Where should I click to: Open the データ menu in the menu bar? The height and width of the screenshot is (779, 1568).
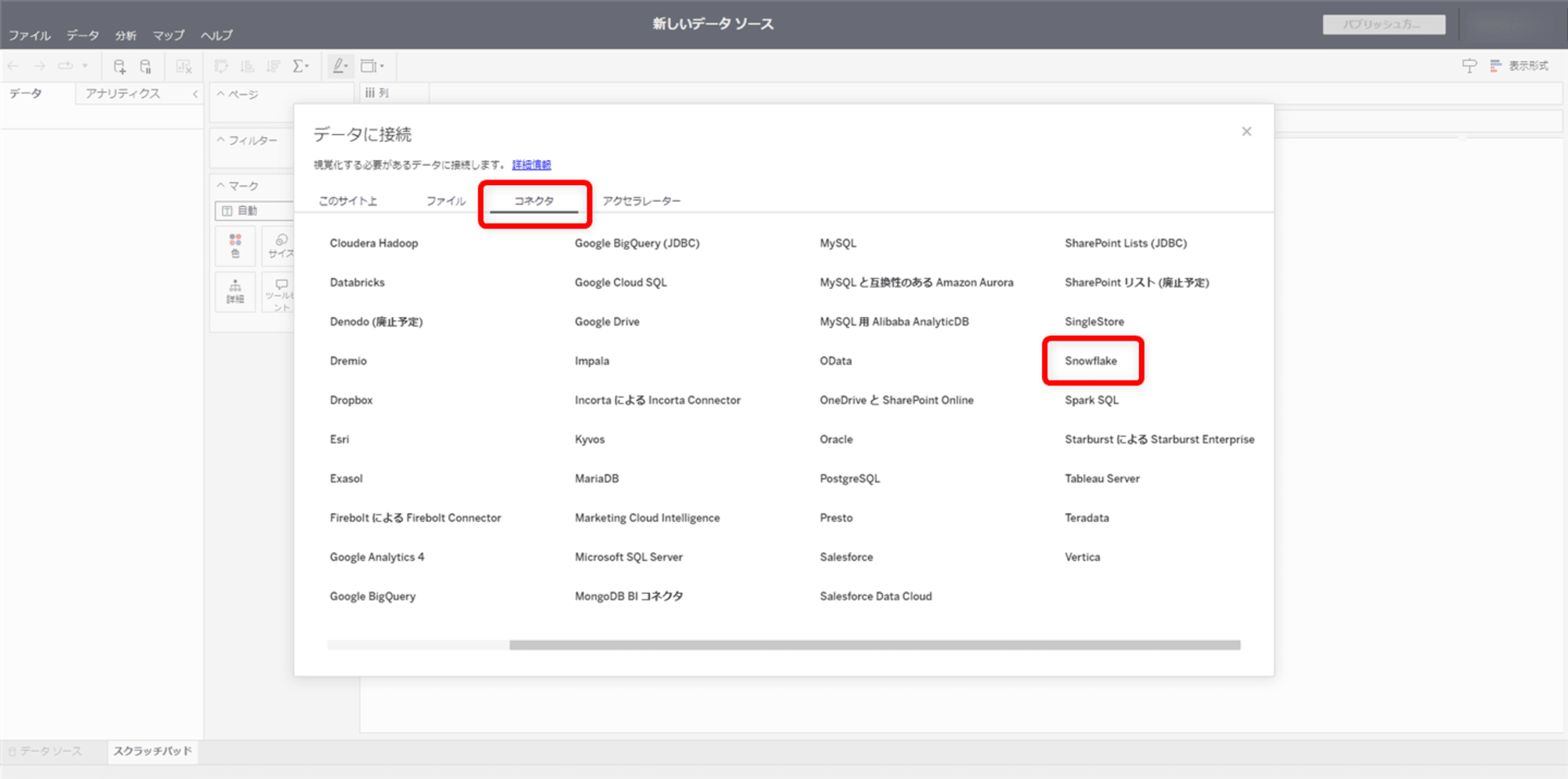[83, 35]
